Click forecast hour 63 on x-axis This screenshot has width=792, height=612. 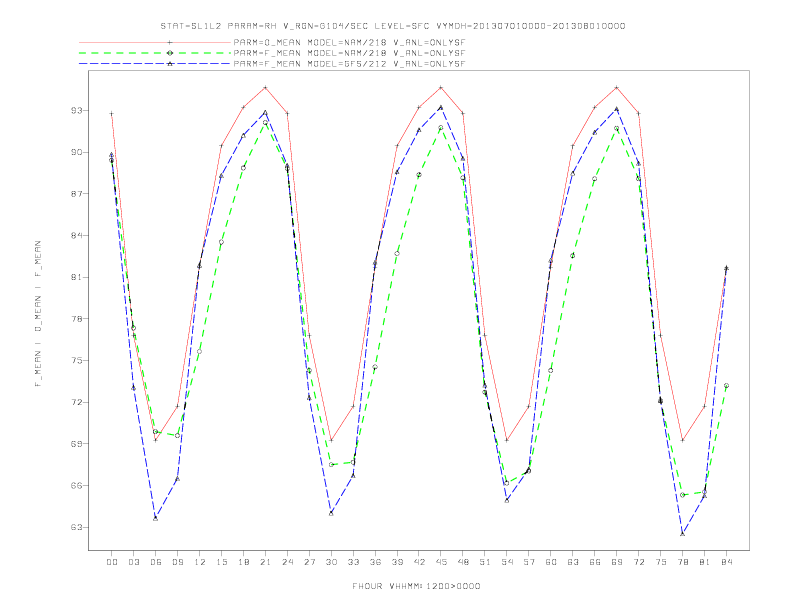click(573, 562)
